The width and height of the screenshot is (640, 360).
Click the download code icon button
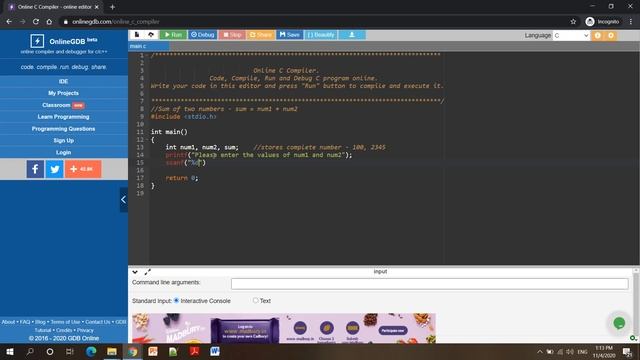(352, 35)
